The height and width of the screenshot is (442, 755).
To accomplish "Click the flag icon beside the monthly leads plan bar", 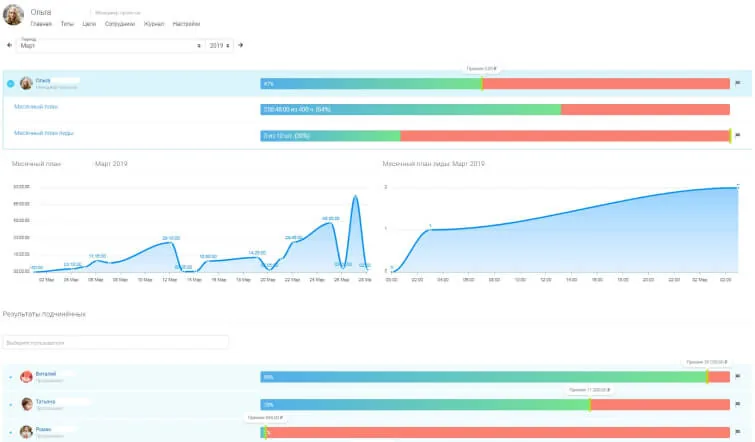I will click(738, 135).
